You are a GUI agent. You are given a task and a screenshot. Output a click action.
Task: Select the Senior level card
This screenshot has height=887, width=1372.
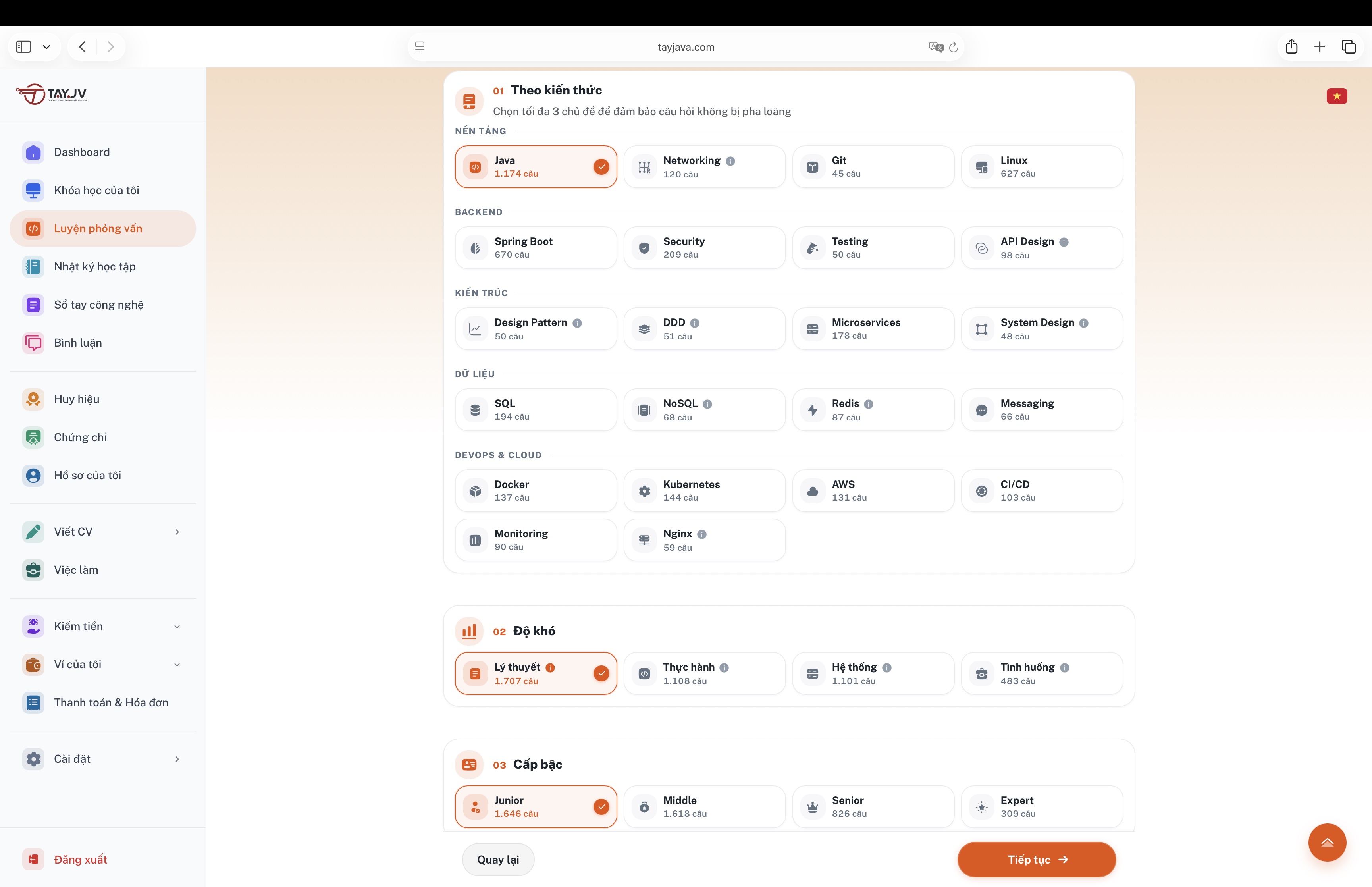point(873,806)
